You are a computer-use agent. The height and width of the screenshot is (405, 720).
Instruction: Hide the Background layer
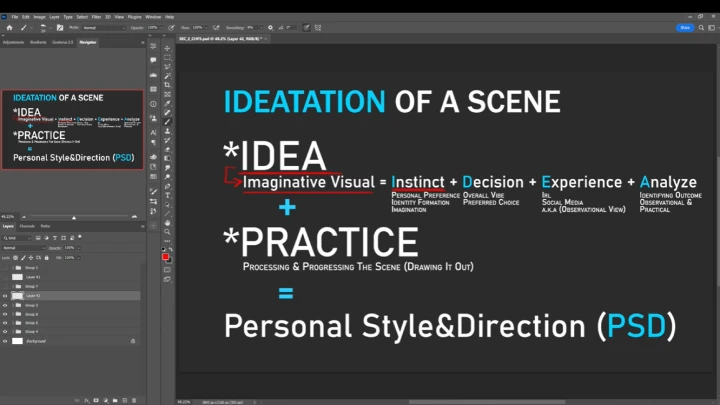tap(5, 341)
